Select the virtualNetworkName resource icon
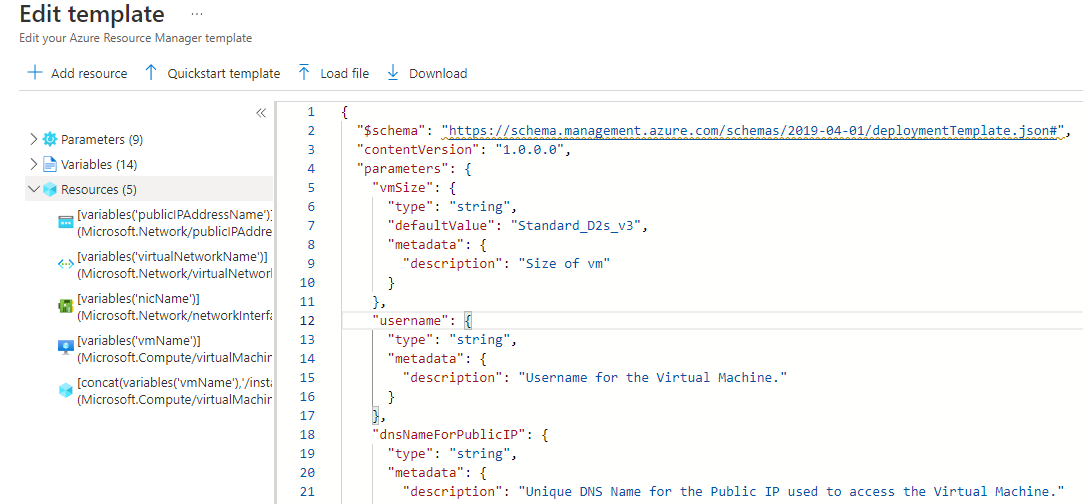The image size is (1083, 504). point(66,264)
